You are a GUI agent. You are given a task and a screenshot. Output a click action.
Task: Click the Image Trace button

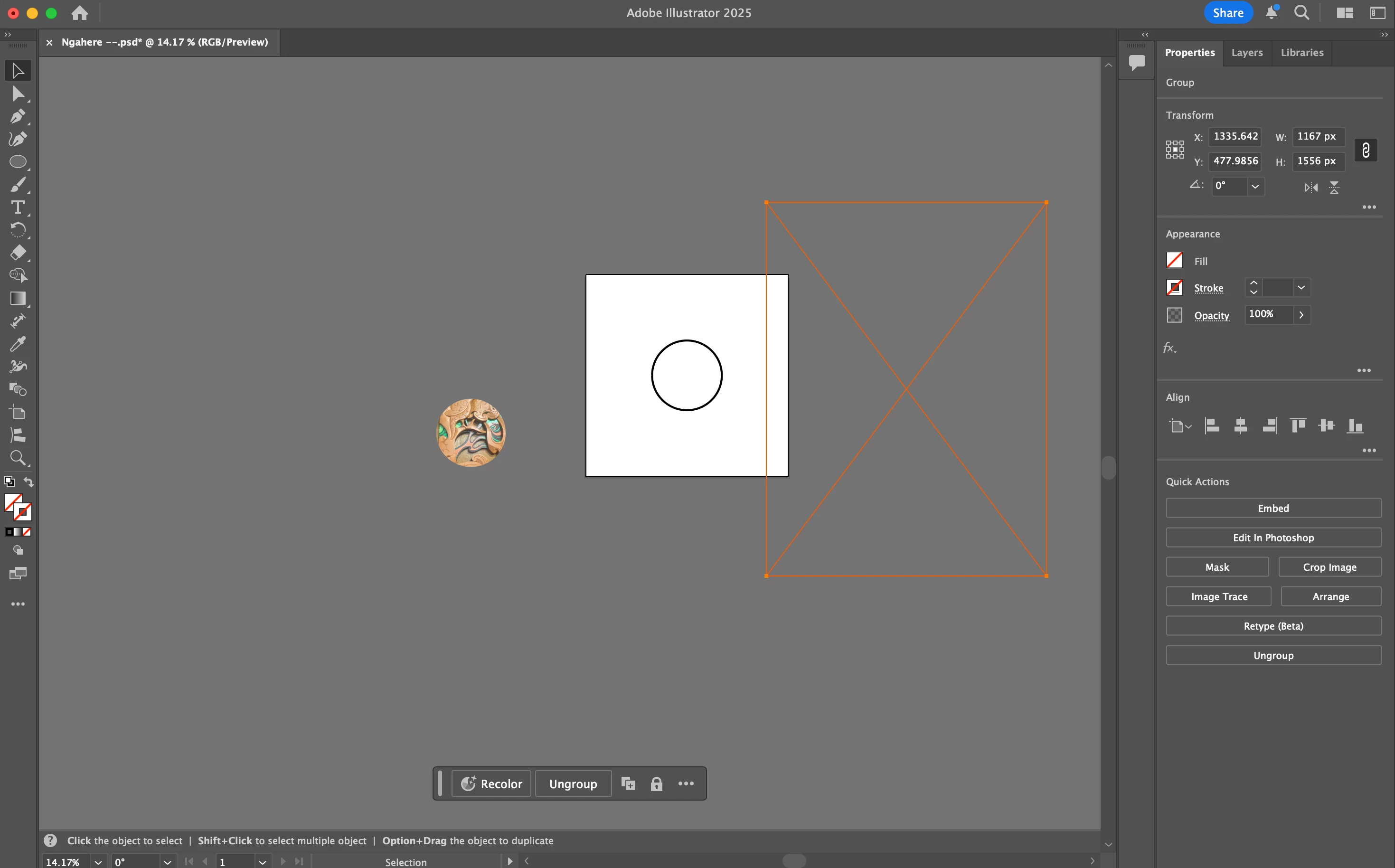click(x=1218, y=596)
